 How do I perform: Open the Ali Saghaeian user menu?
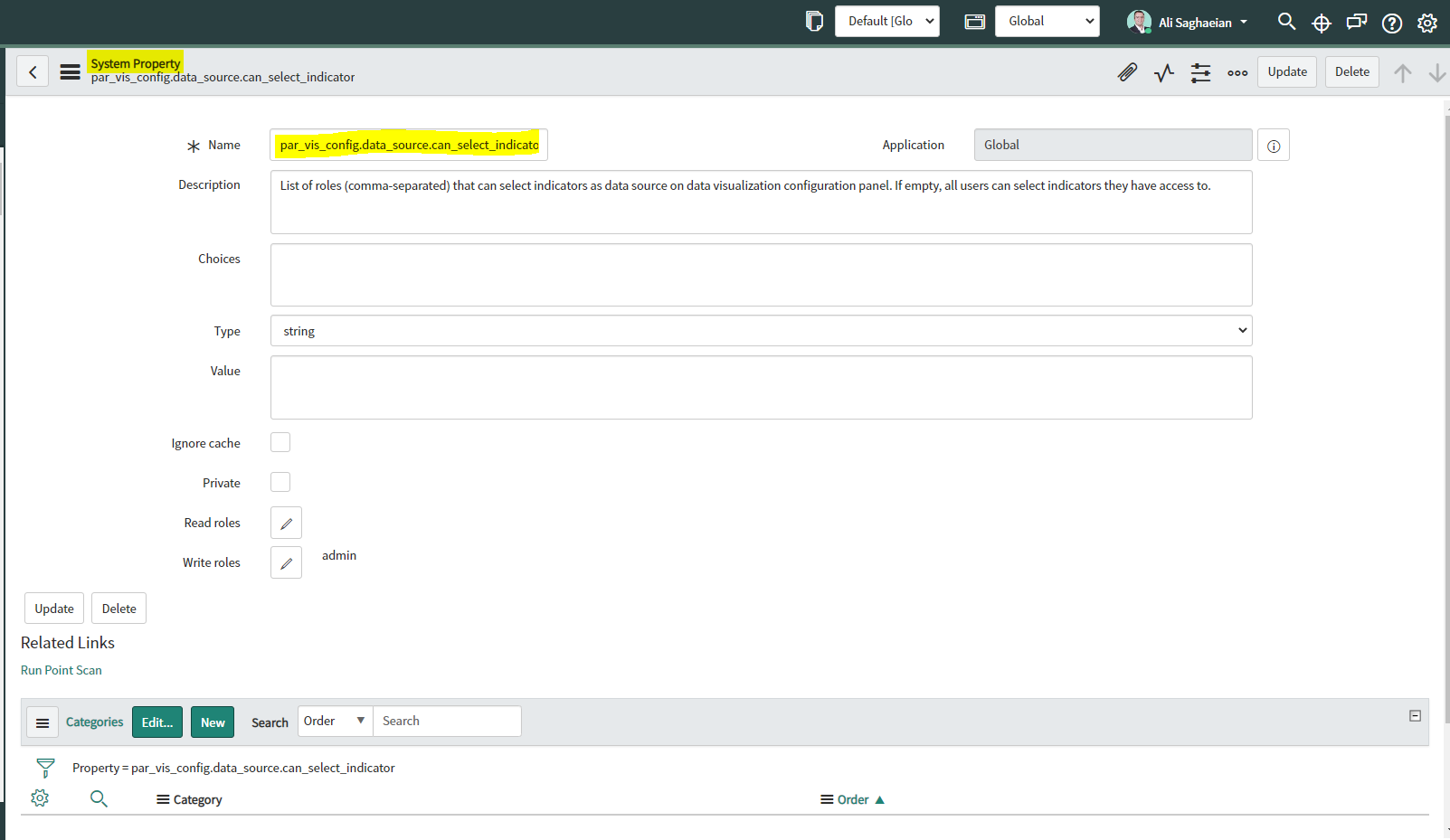1188,23
